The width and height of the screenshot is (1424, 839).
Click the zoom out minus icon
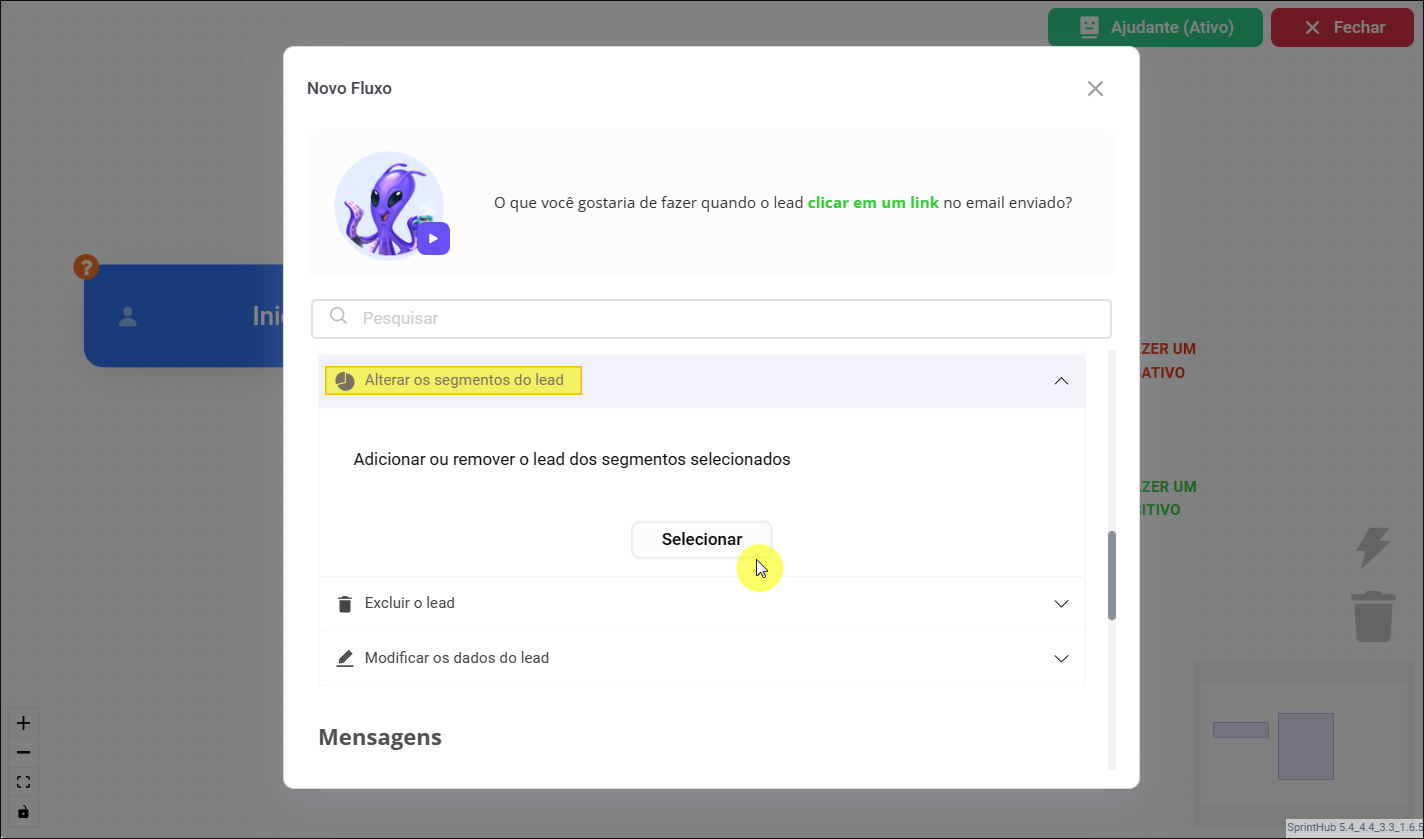point(24,752)
